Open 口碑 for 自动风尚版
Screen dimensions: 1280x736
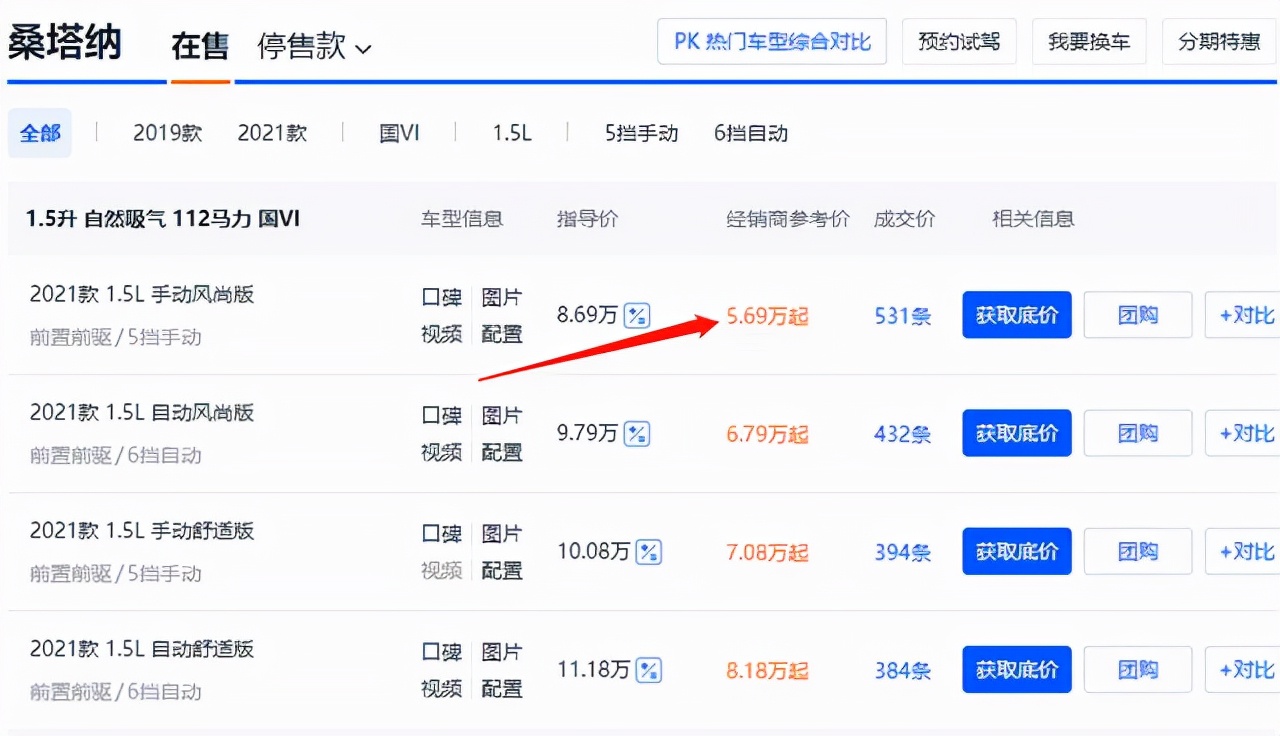(442, 415)
